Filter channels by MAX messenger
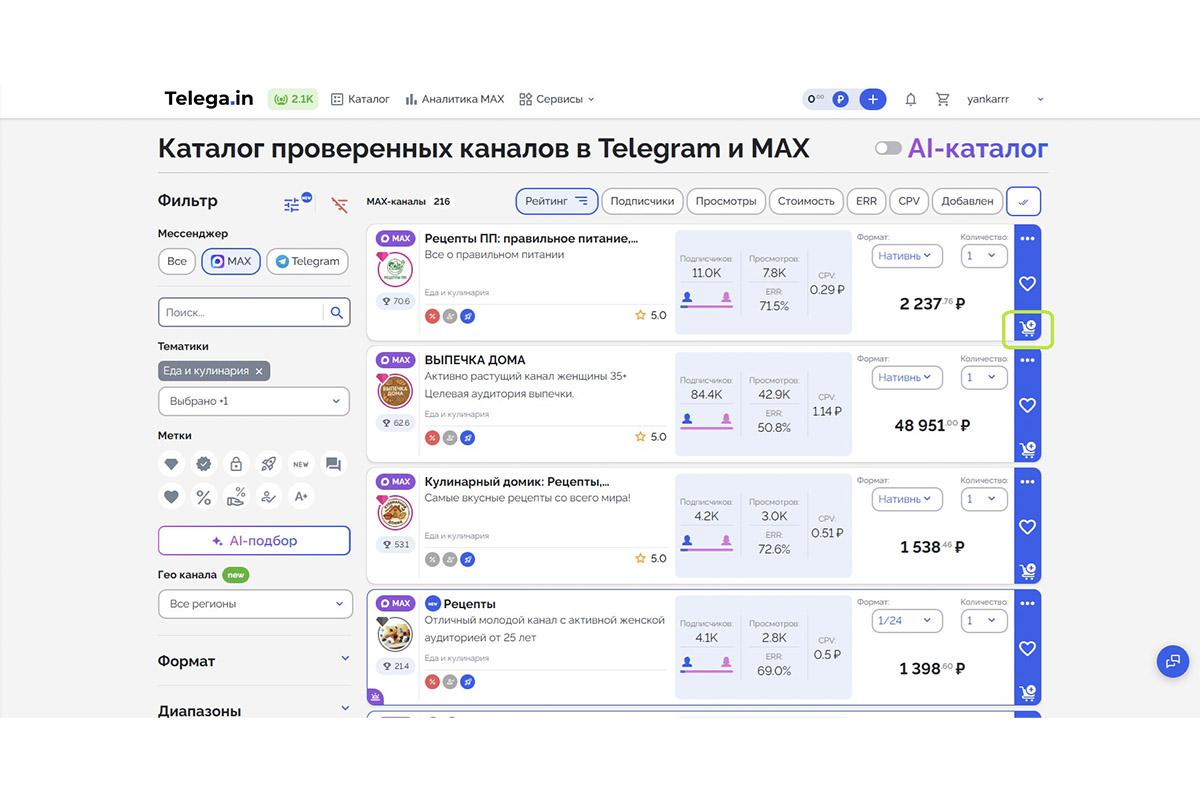The image size is (1200, 800). coord(231,261)
